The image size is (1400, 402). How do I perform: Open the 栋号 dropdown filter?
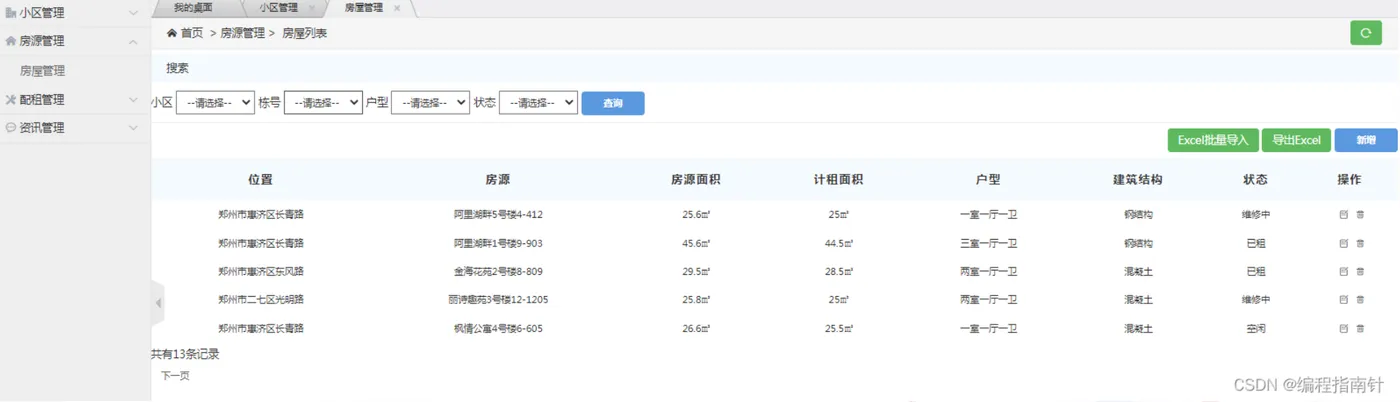coord(323,103)
